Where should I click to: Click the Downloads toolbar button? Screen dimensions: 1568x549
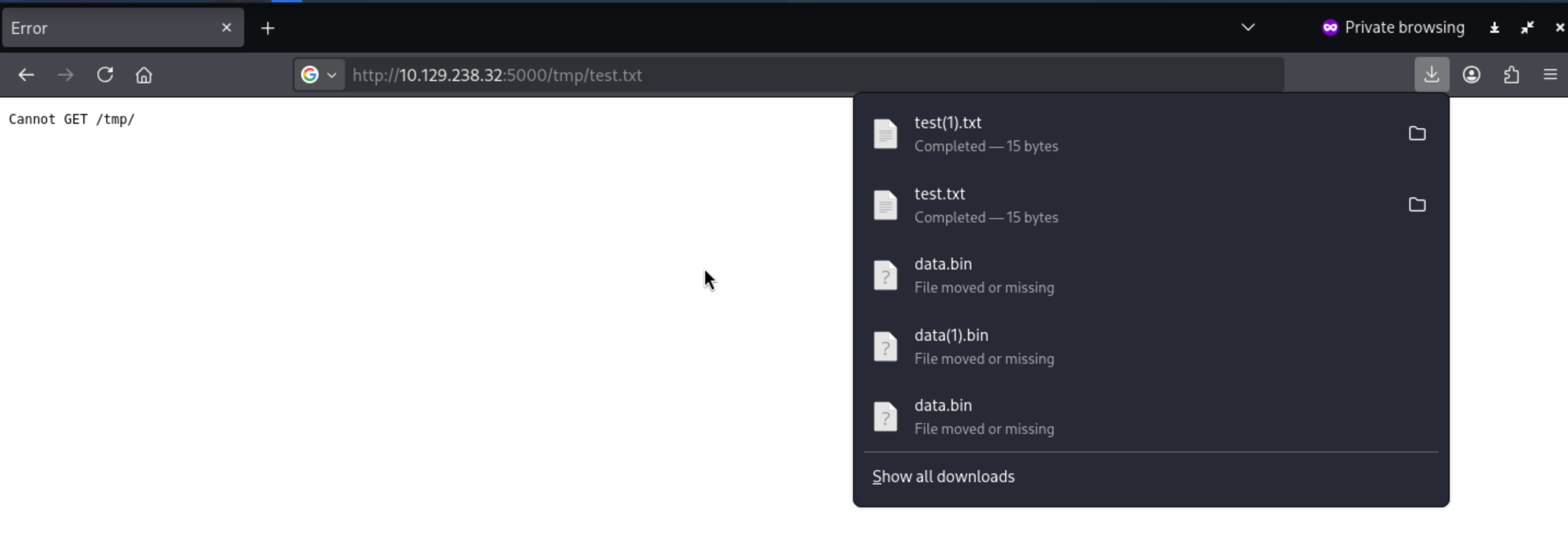[1431, 75]
